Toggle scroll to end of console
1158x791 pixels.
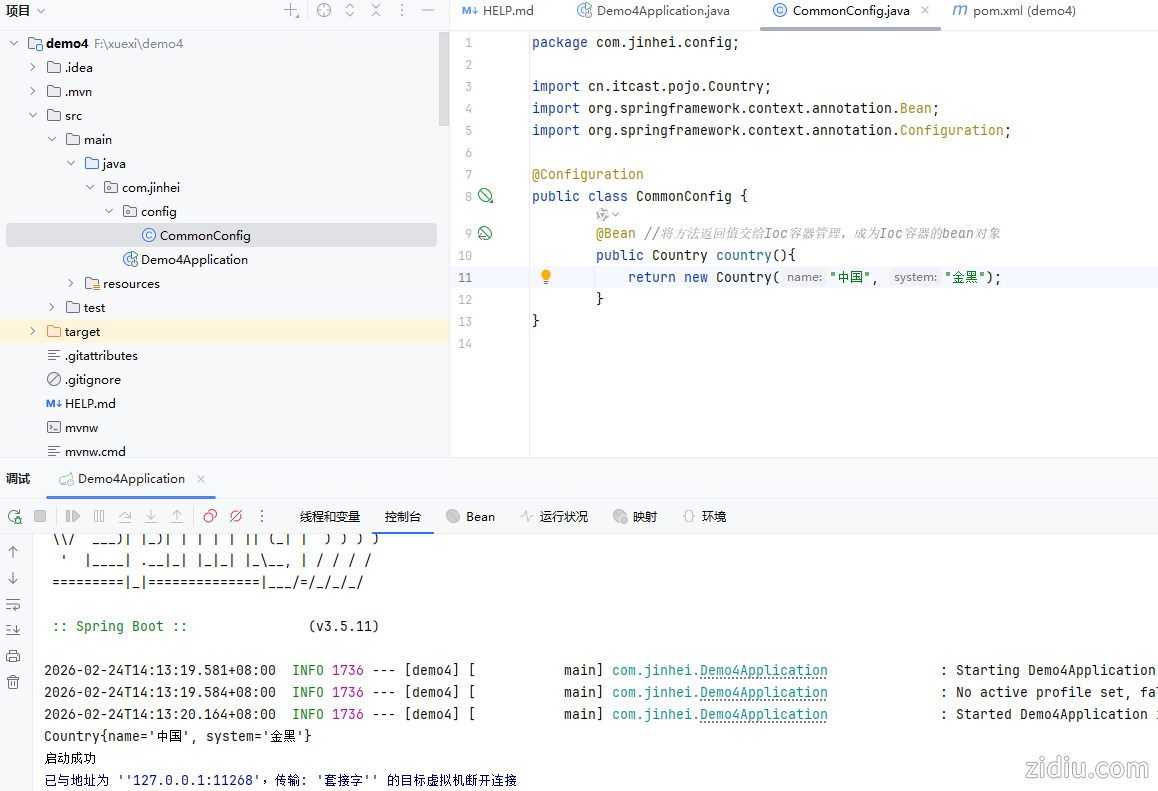[x=13, y=630]
